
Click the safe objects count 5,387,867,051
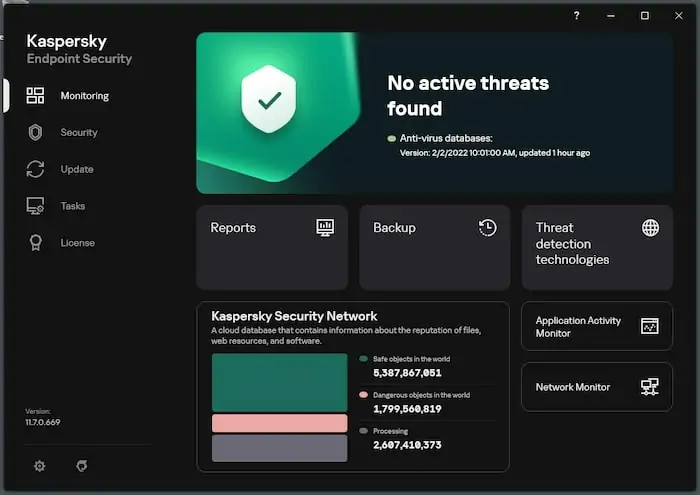tap(407, 373)
